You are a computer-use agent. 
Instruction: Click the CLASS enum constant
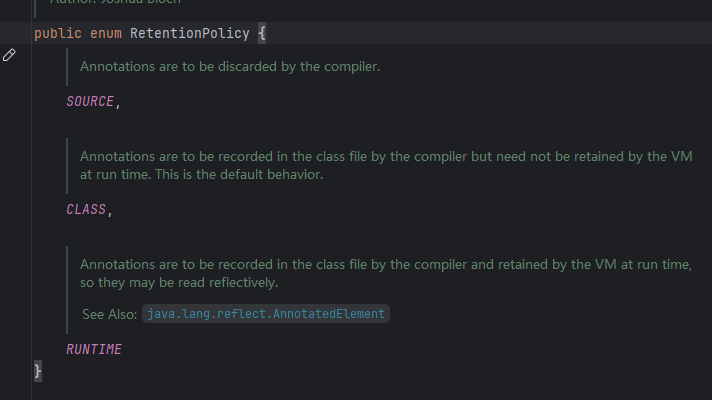point(86,209)
